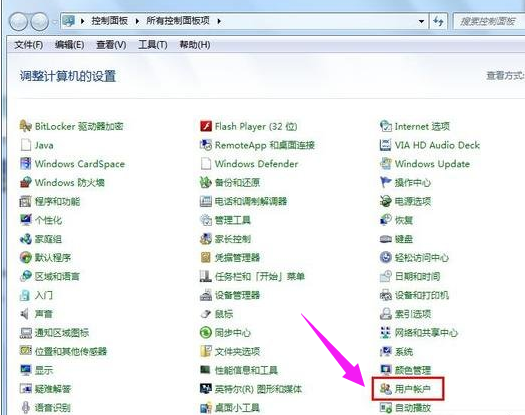Viewport: 525px width, 415px height.
Task: Expand the arrow before 控制面板 breadcrumb
Action: pyautogui.click(x=82, y=21)
